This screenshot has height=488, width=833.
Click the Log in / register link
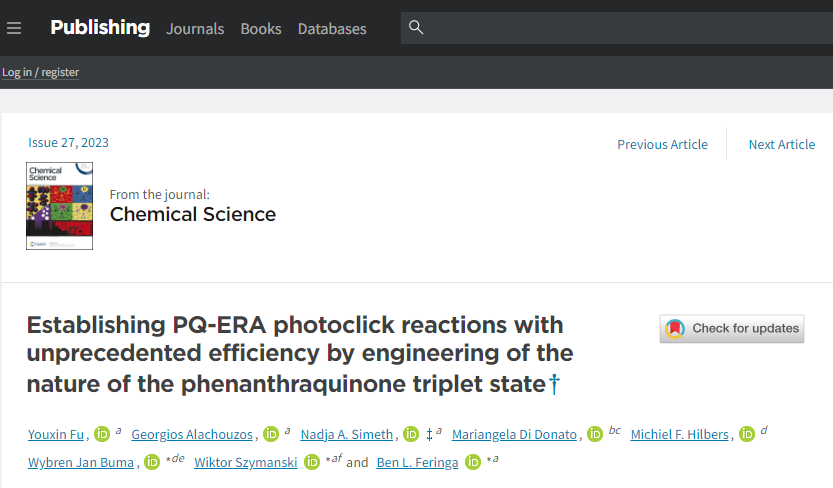40,72
